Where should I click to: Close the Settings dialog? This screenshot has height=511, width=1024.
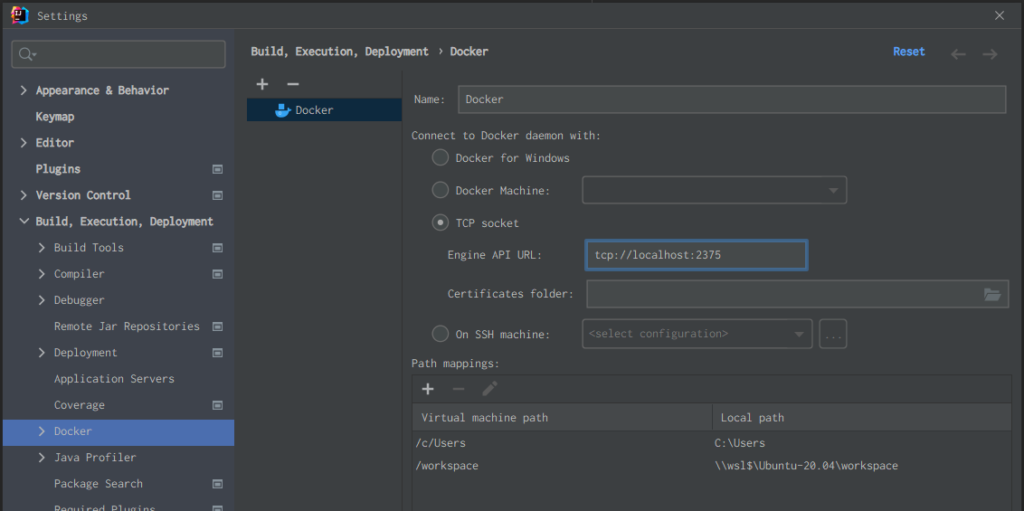(999, 15)
